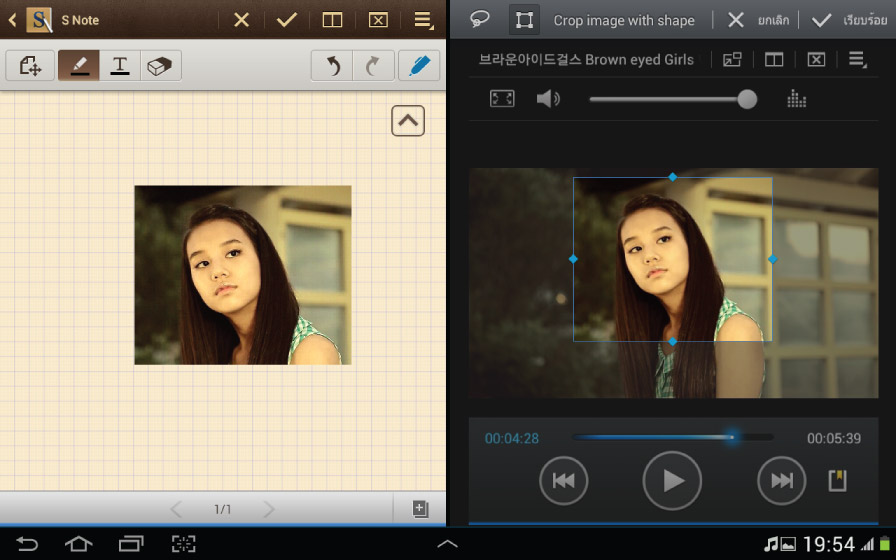Switch split view in the S Note header
Viewport: 896px width, 560px height.
pos(332,20)
